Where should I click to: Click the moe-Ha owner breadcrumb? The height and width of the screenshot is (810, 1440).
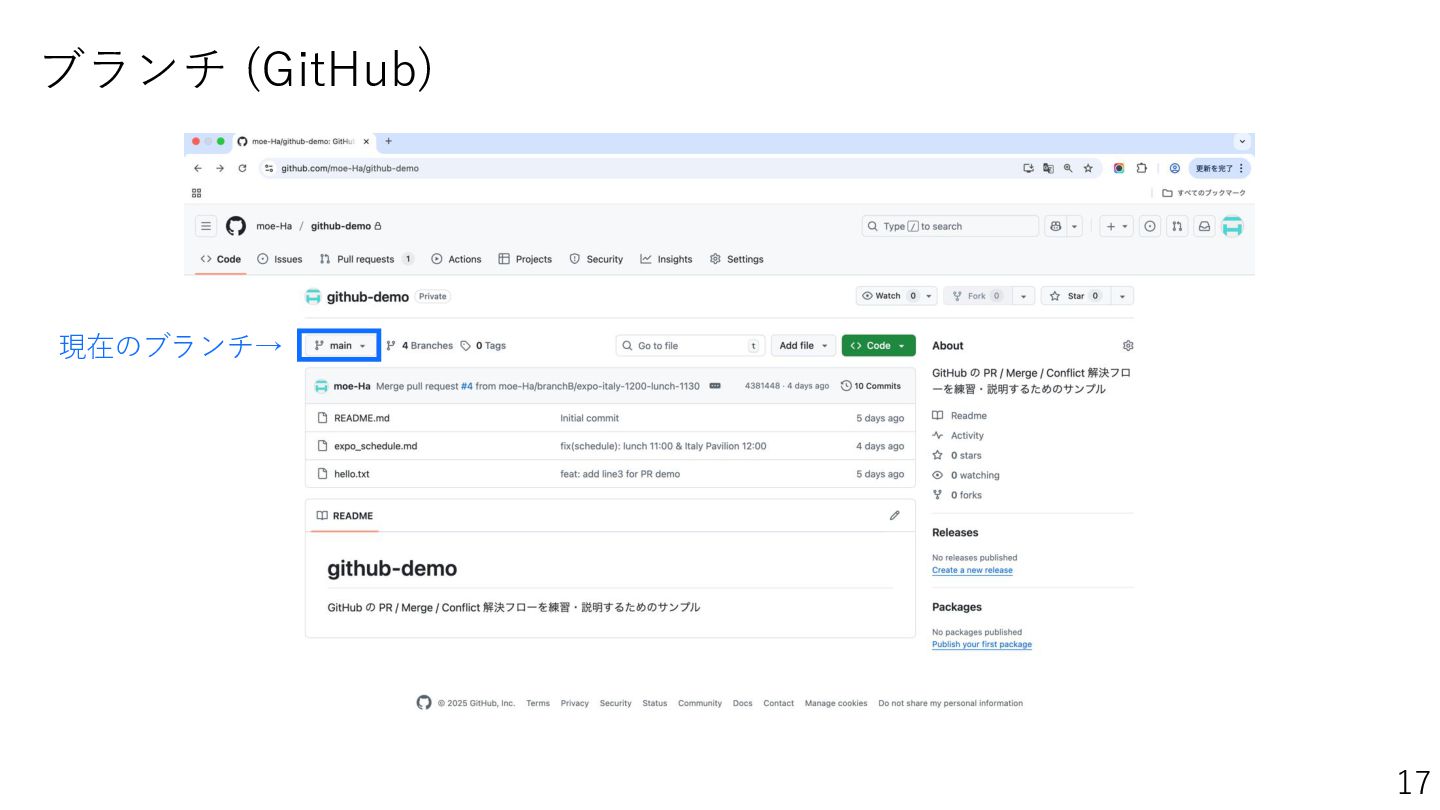274,226
